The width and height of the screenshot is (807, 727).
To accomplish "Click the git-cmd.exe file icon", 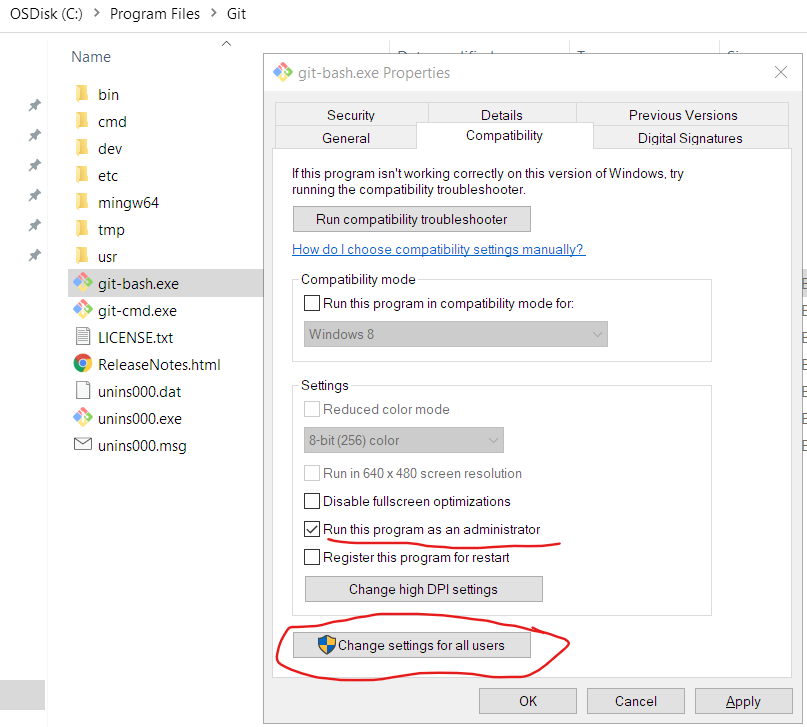I will point(82,310).
